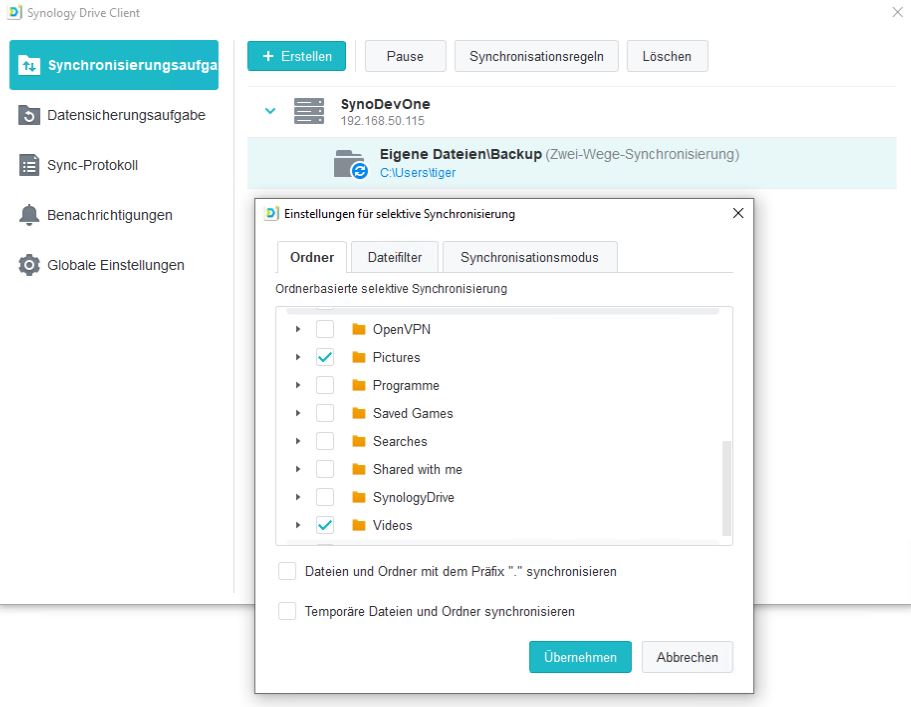Open Globale Einstellungen via the gear icon
The height and width of the screenshot is (707, 911).
coord(29,265)
